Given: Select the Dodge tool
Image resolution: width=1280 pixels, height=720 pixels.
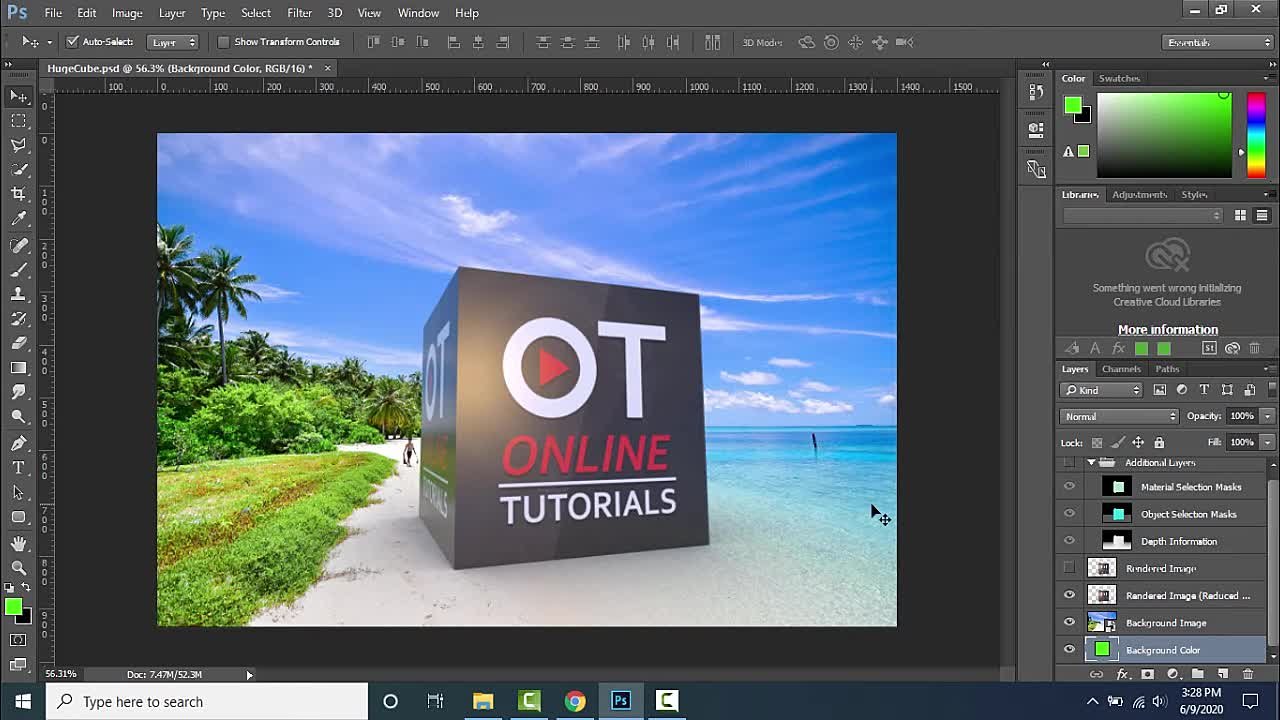Looking at the screenshot, I should [x=19, y=417].
